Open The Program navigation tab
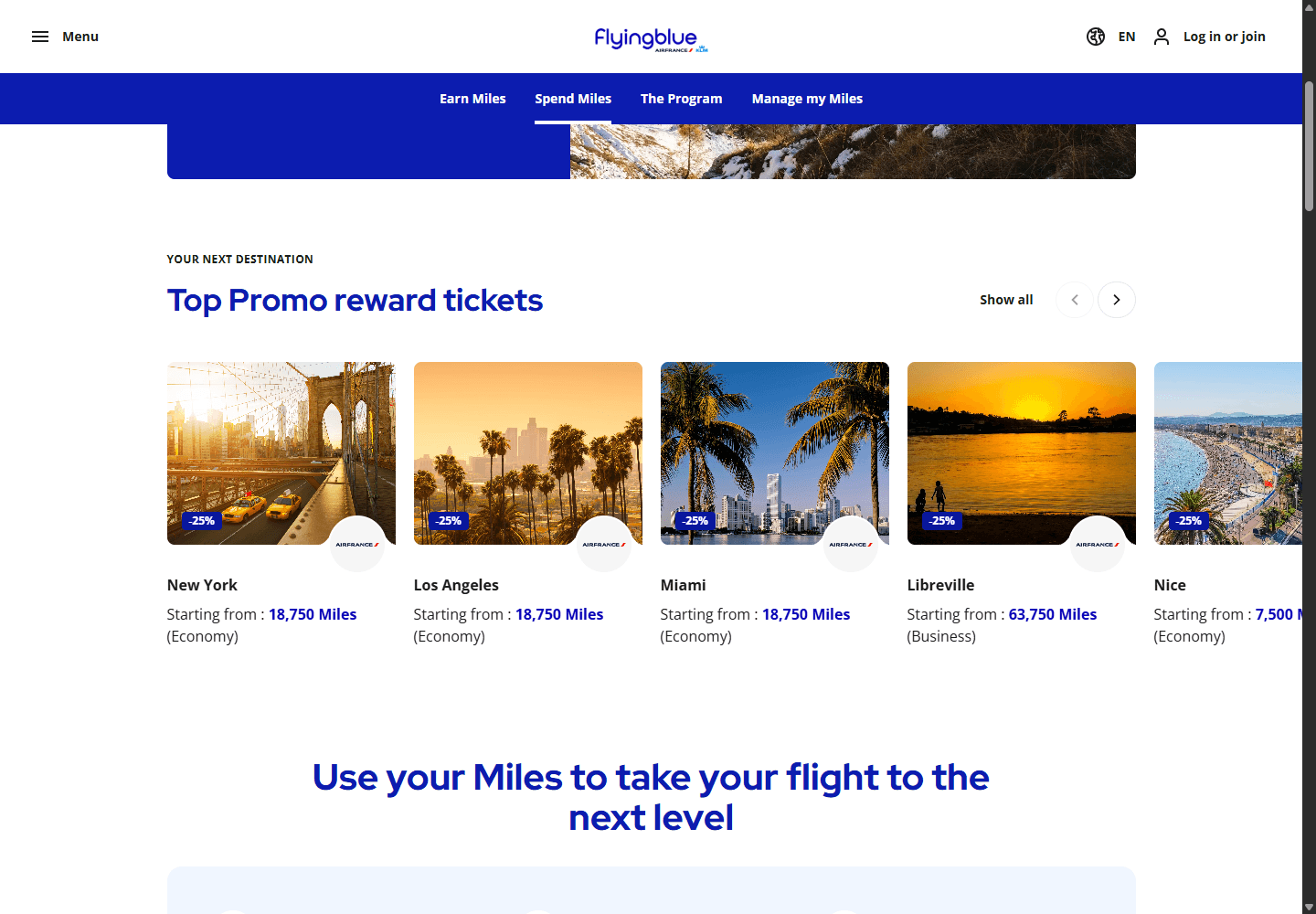This screenshot has height=914, width=1316. pos(681,99)
